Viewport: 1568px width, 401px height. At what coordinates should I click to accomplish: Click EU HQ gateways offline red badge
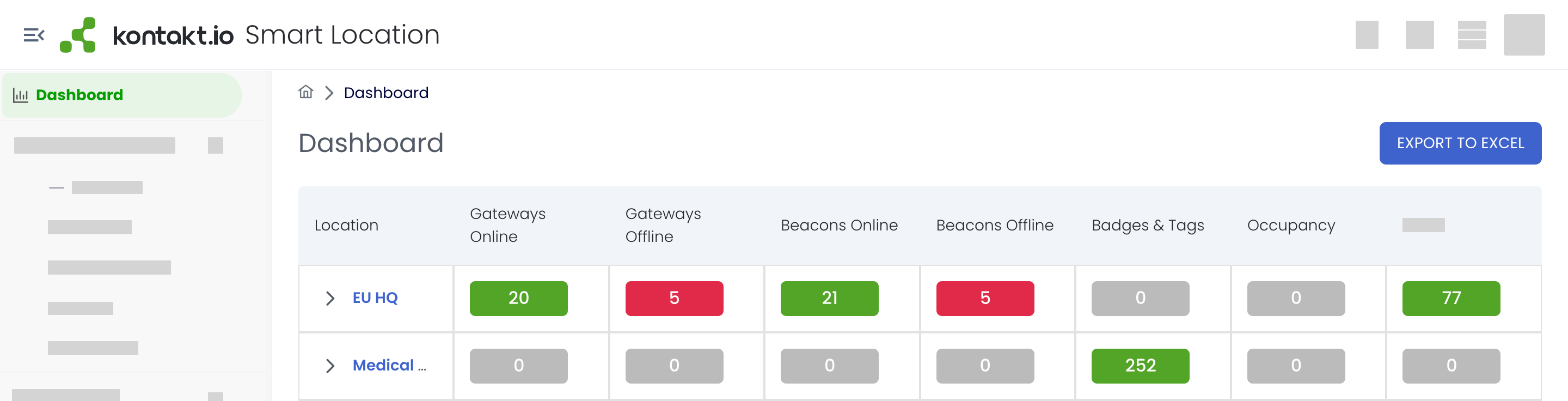pyautogui.click(x=674, y=298)
